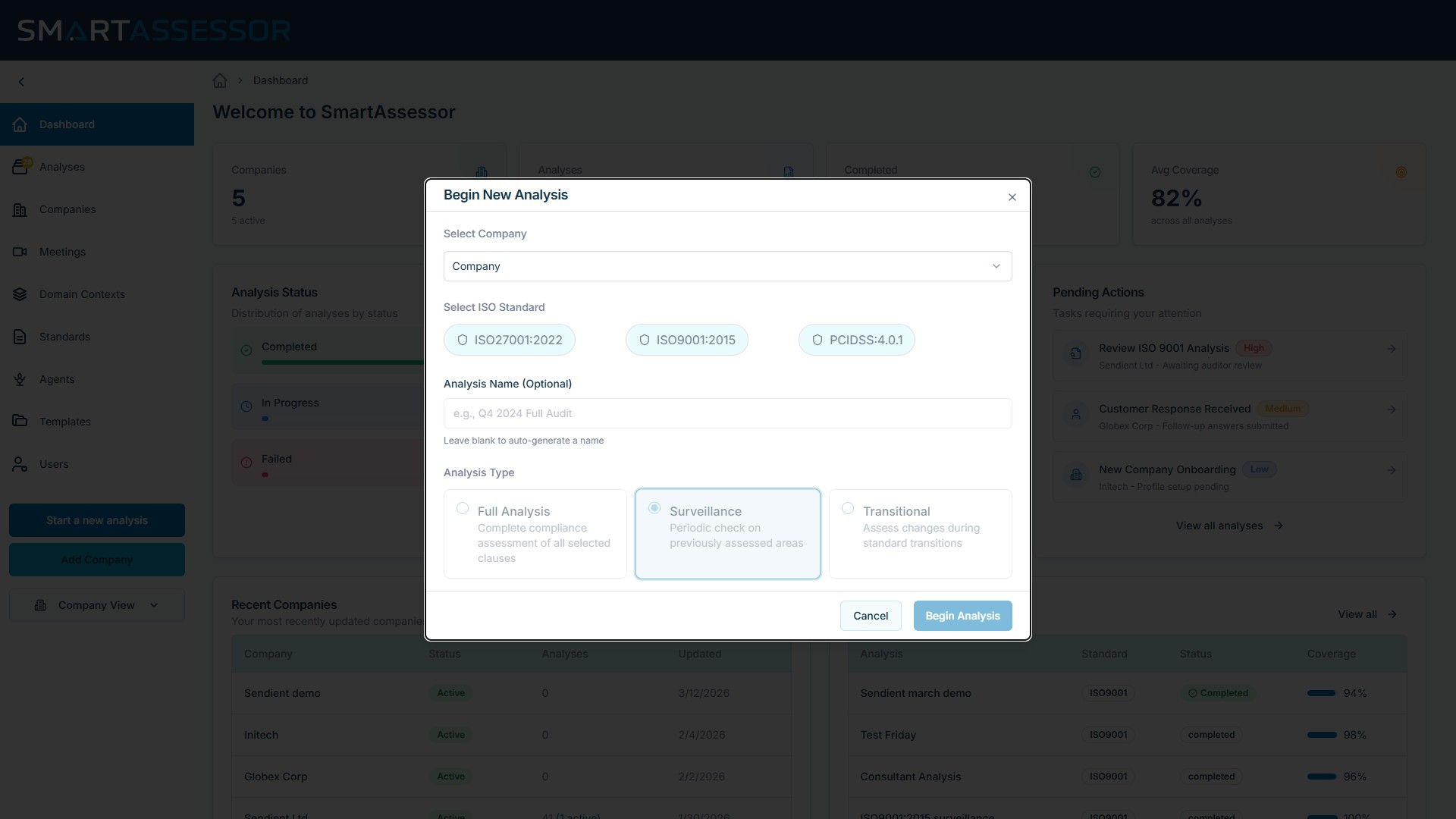Click the Analyses briefcase icon in sidebar
Screen dimensions: 1456x819
point(20,167)
